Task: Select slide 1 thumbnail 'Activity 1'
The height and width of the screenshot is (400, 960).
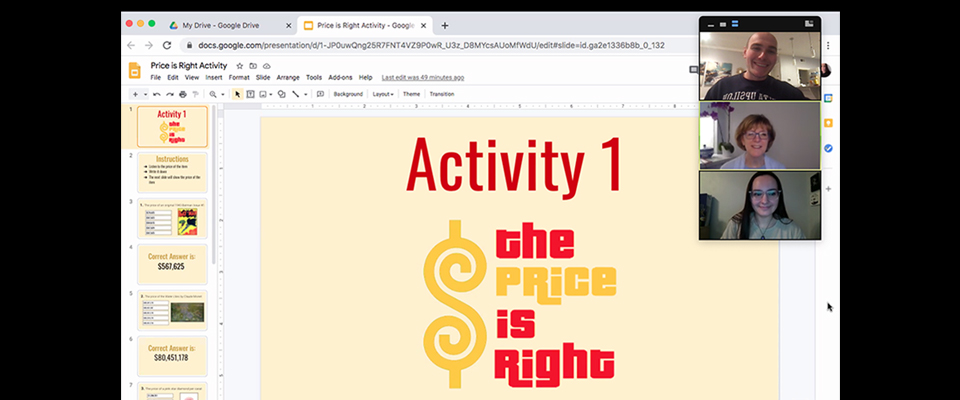Action: coord(172,127)
